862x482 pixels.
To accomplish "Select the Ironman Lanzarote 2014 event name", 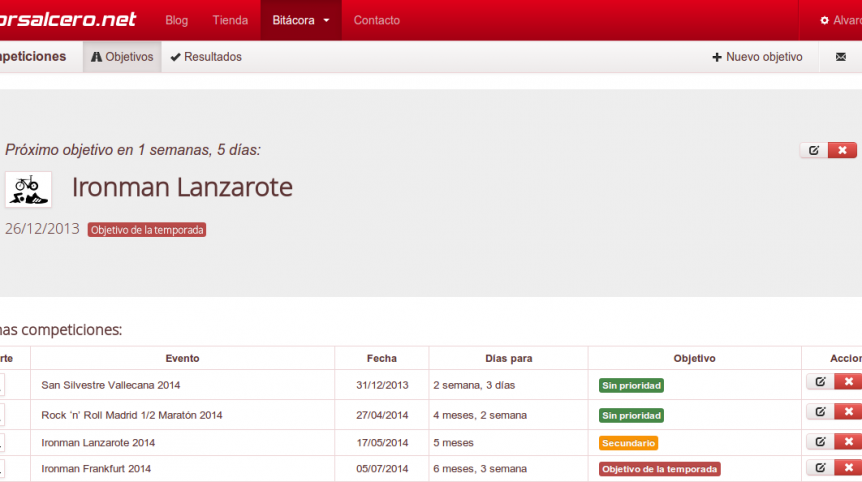I will pos(98,442).
